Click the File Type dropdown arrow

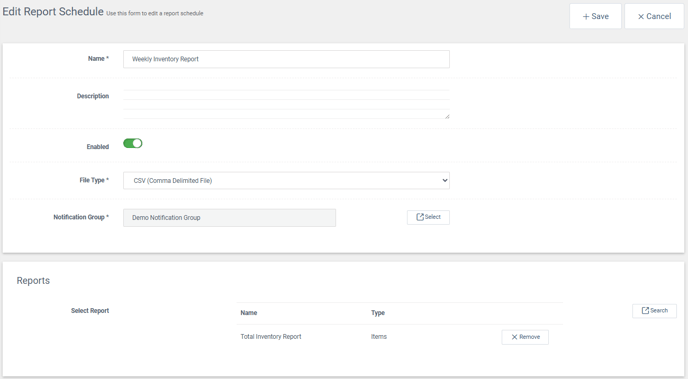[x=444, y=180]
